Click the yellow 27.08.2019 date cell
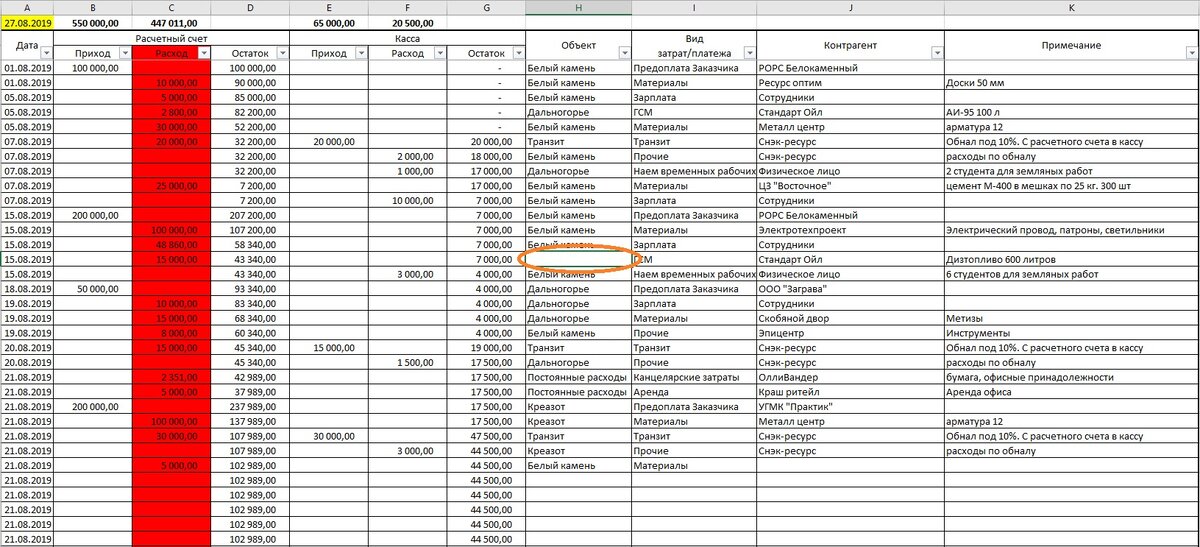Screen dimensions: 1200x547 click(x=26, y=22)
